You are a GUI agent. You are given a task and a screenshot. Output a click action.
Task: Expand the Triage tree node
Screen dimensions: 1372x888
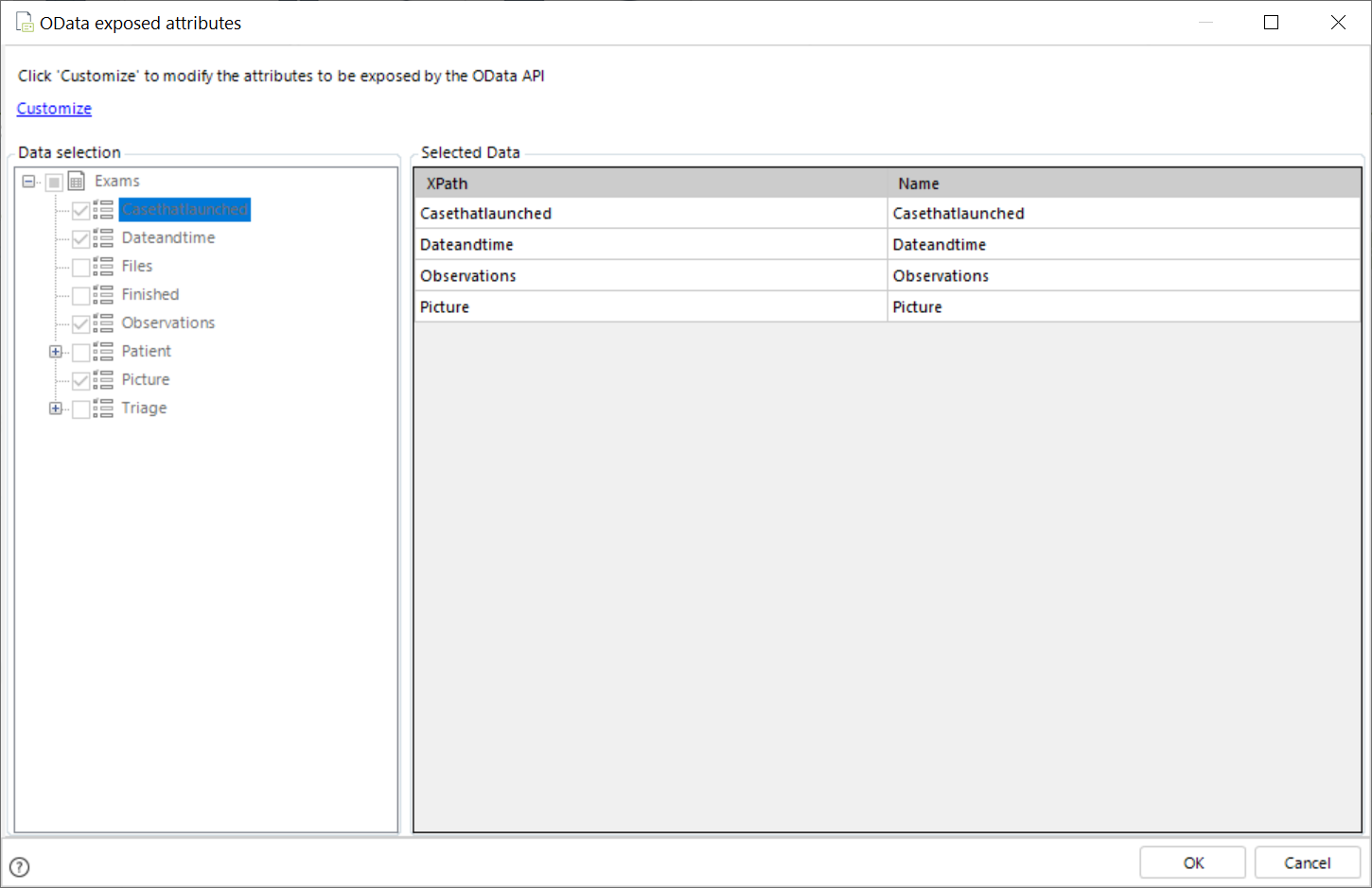(56, 409)
